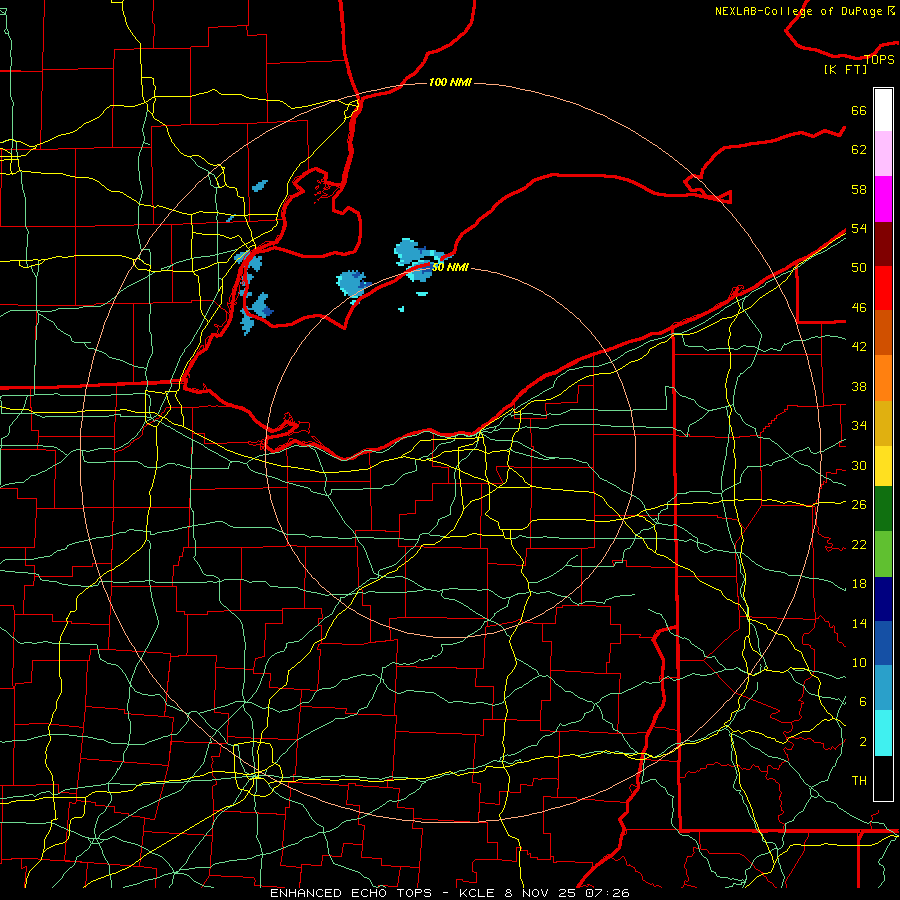The height and width of the screenshot is (900, 900).
Task: Click legend value 54
Action: (x=859, y=228)
